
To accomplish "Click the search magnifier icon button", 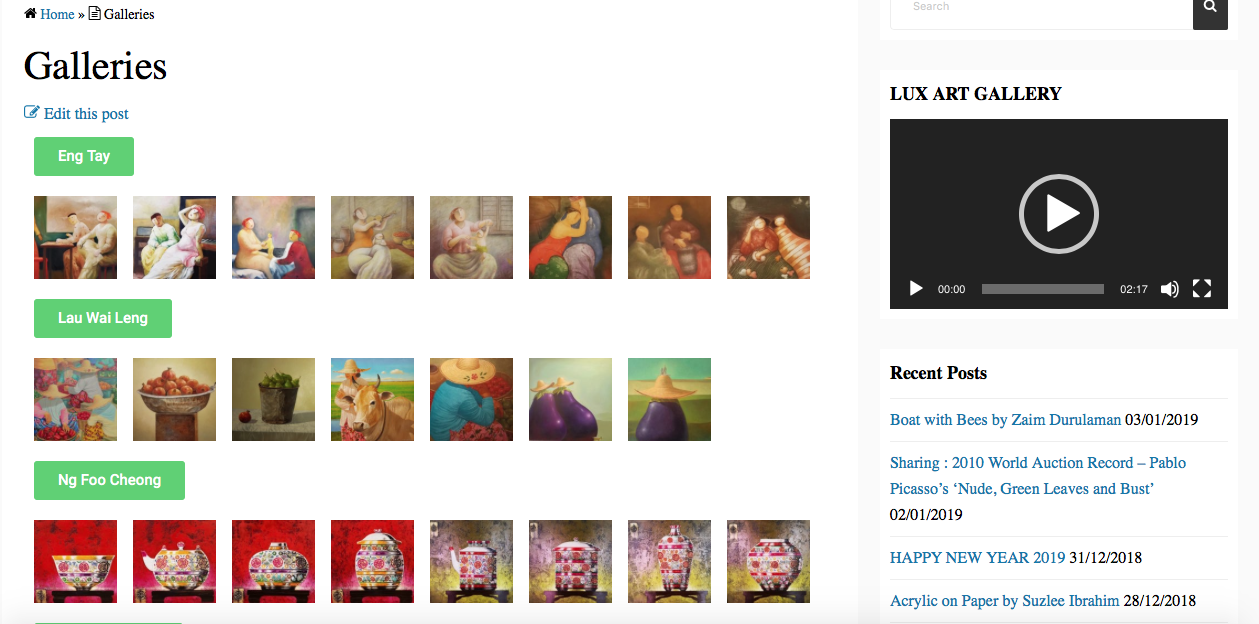I will click(x=1210, y=10).
